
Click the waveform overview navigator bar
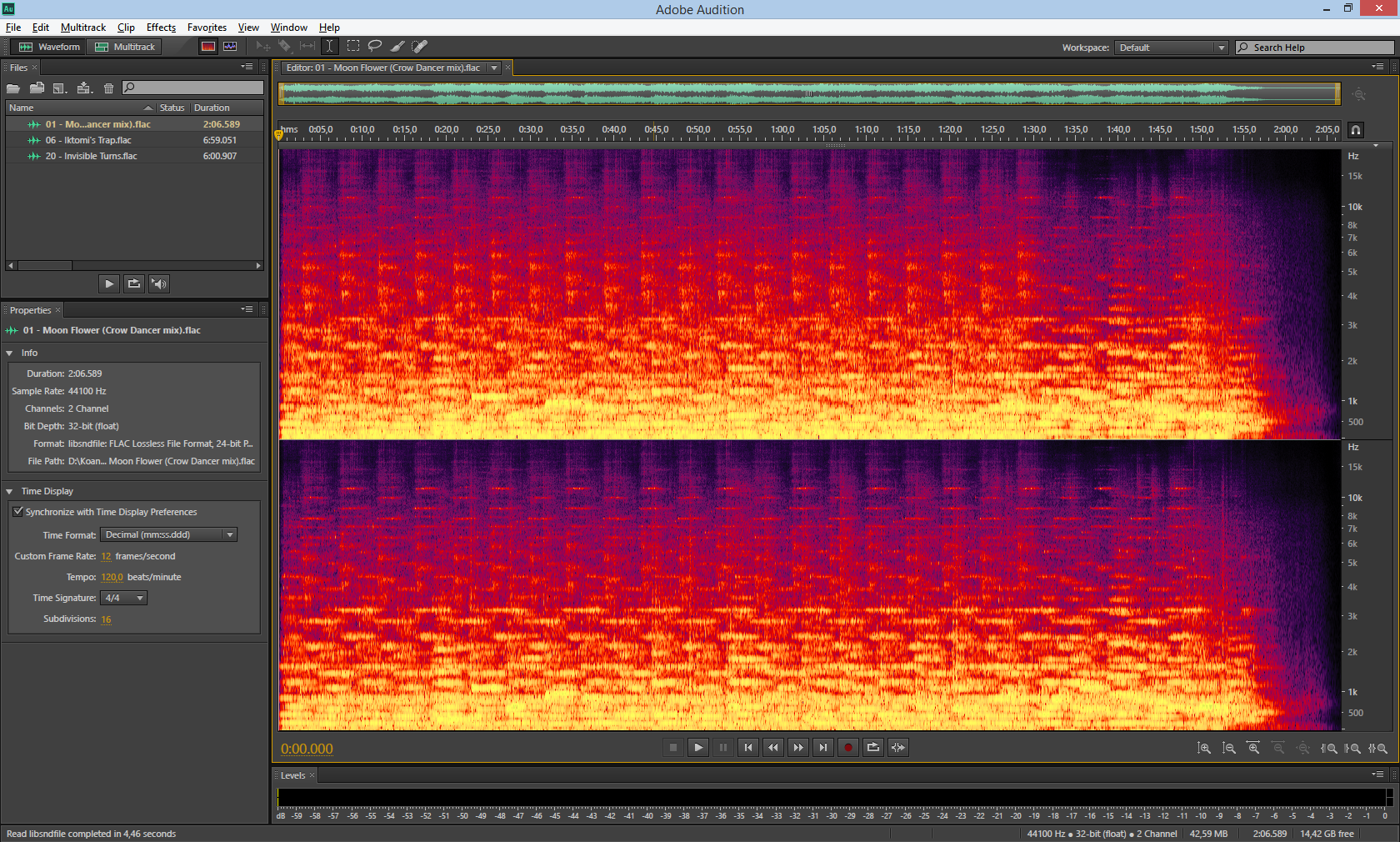click(x=809, y=94)
